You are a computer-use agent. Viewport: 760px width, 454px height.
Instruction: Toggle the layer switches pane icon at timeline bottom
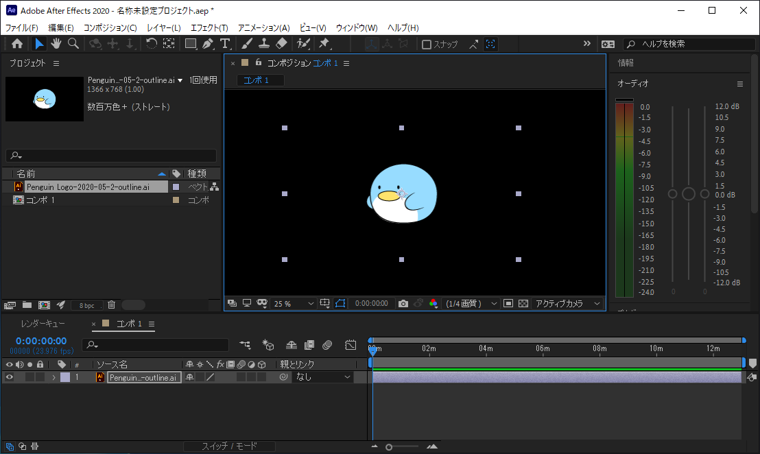(x=10, y=446)
